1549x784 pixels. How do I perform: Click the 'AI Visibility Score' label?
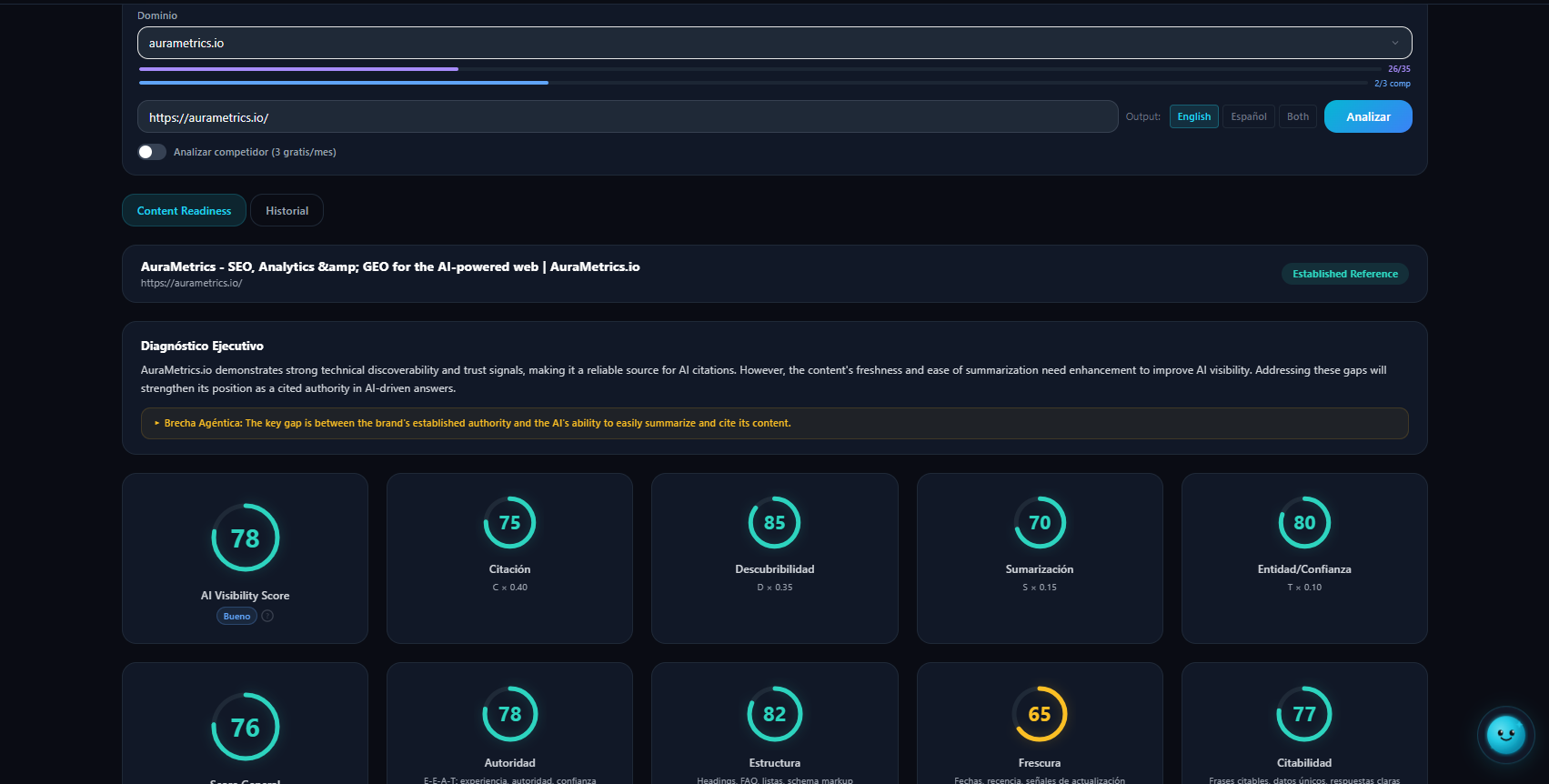click(245, 596)
